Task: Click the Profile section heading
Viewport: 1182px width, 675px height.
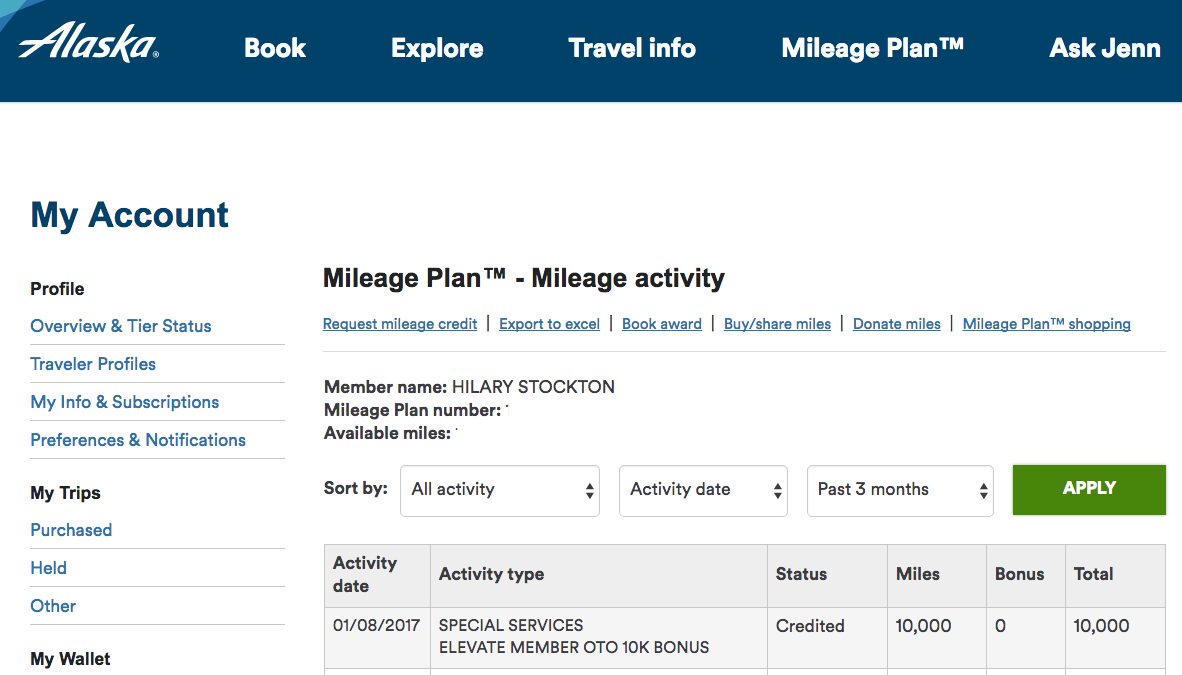Action: (x=57, y=289)
